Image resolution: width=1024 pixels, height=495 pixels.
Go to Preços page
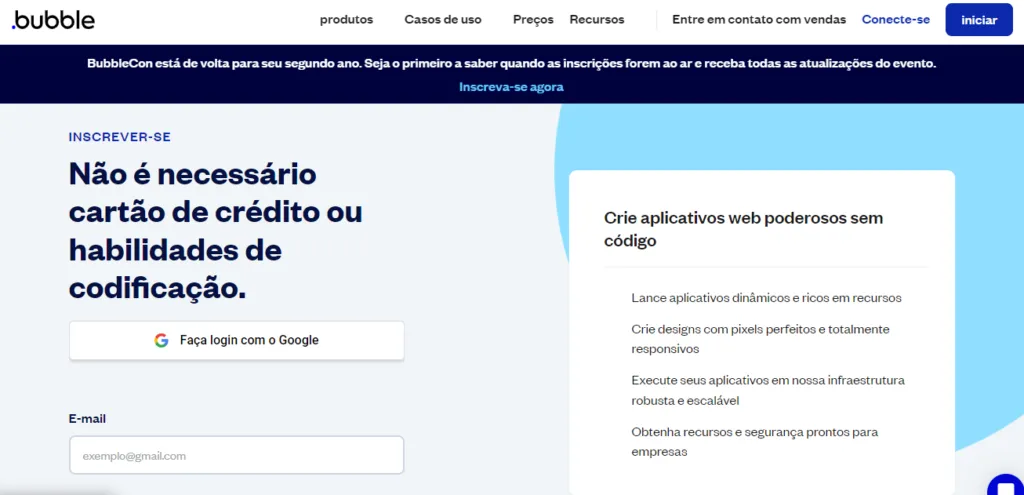(533, 20)
